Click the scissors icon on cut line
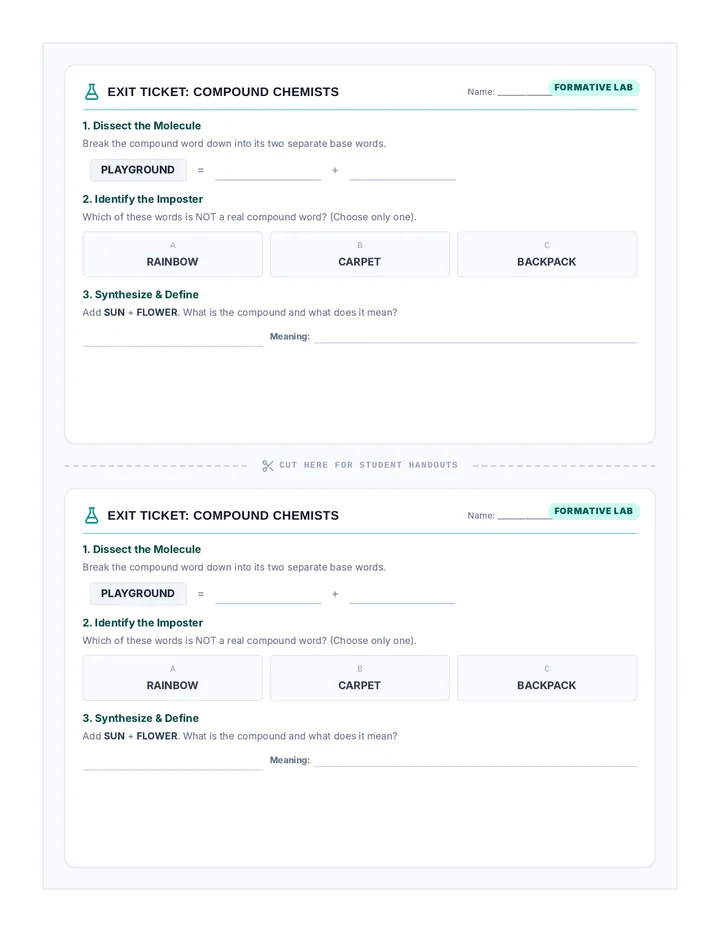Image resolution: width=720 pixels, height=932 pixels. point(268,466)
